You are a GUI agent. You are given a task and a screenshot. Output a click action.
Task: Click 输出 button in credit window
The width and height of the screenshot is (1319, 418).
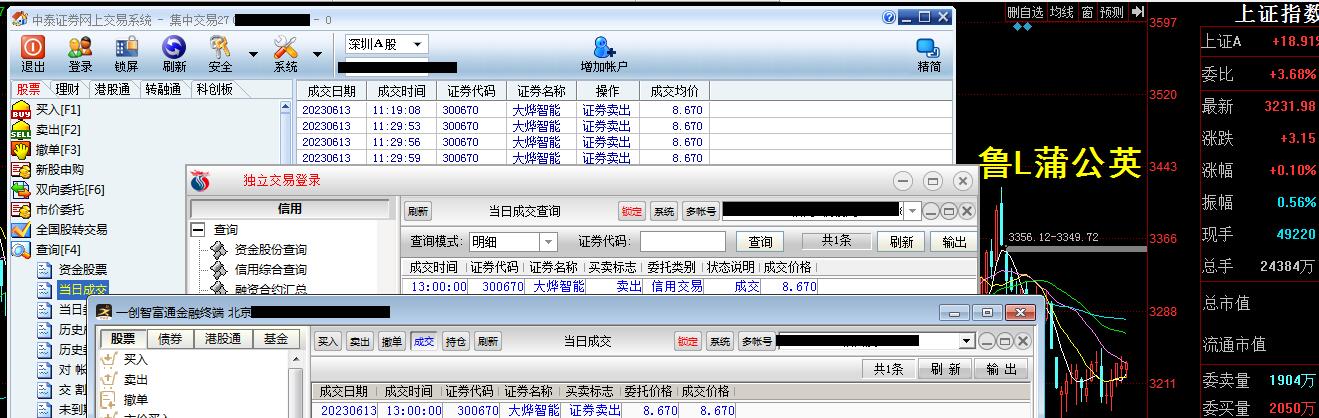(x=953, y=242)
